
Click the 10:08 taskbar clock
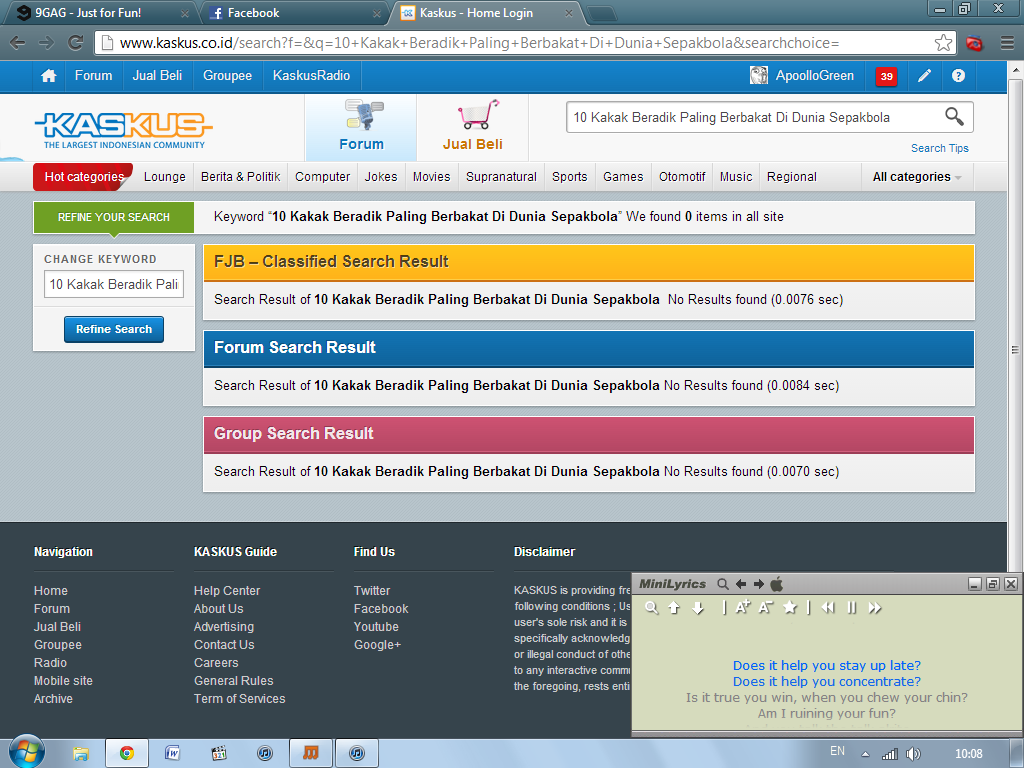(x=968, y=754)
